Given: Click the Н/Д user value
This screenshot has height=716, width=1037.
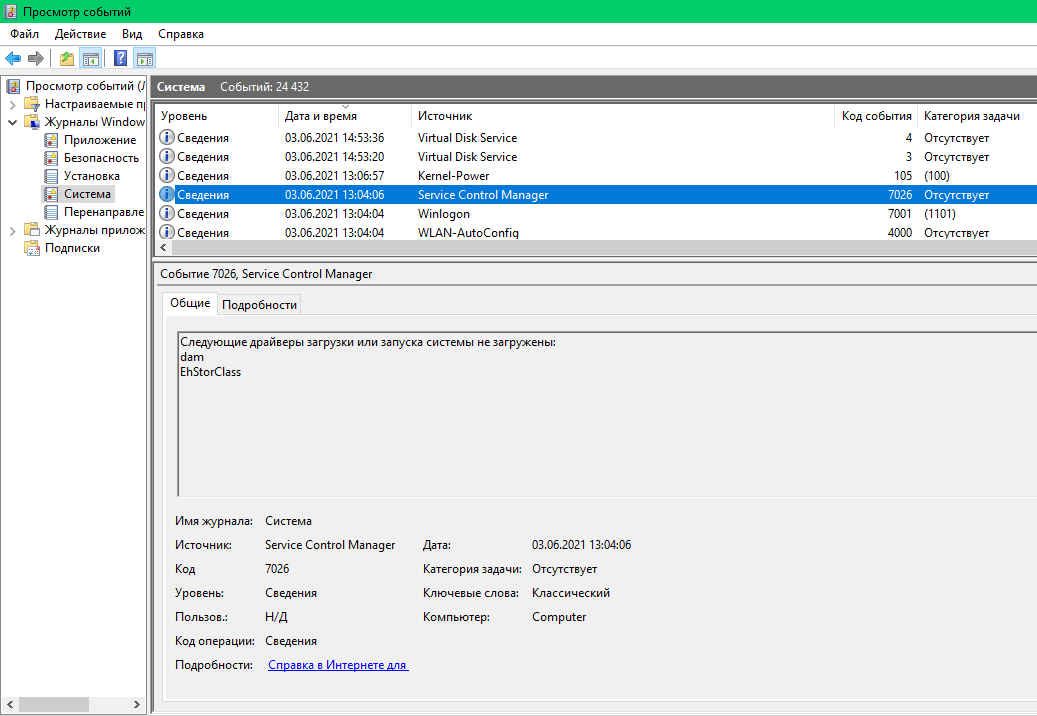Looking at the screenshot, I should point(276,617).
